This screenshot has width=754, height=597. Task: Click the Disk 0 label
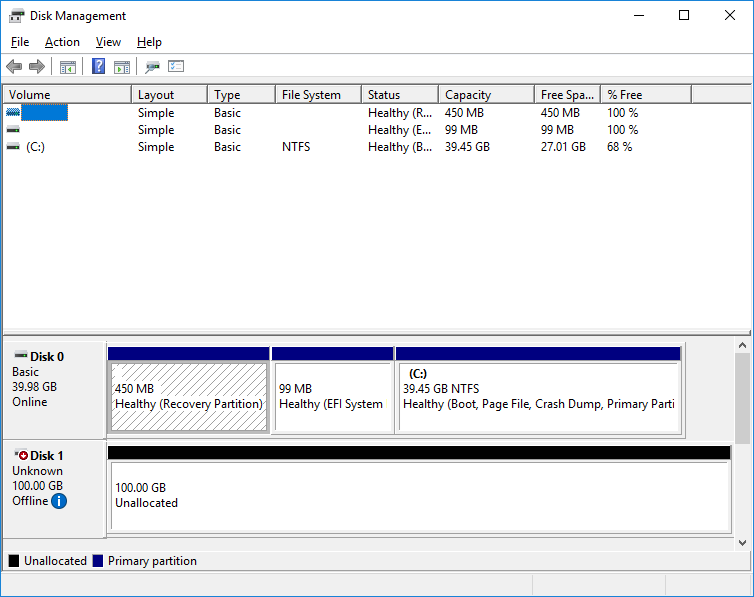point(47,356)
